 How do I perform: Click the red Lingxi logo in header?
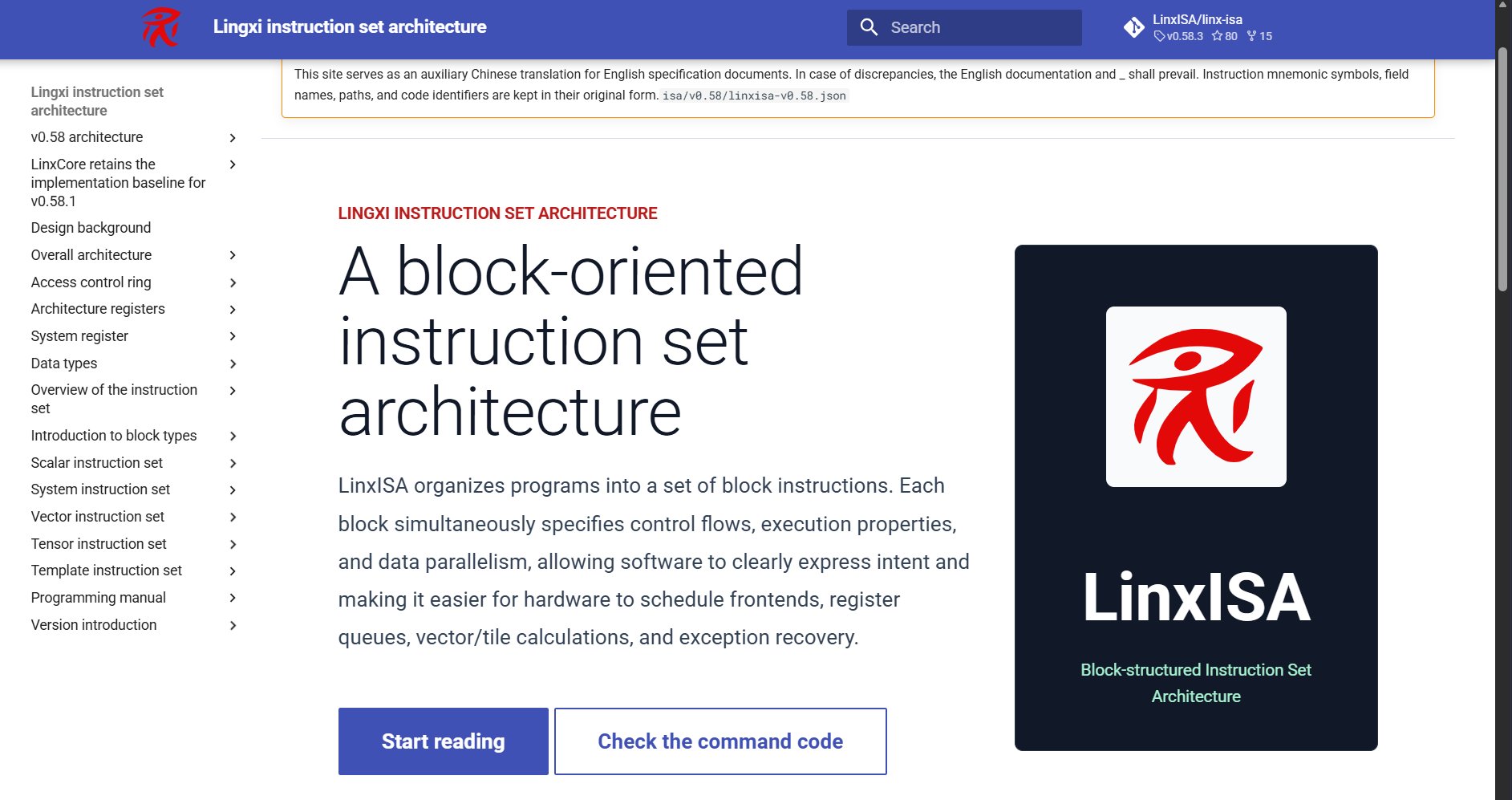click(161, 27)
